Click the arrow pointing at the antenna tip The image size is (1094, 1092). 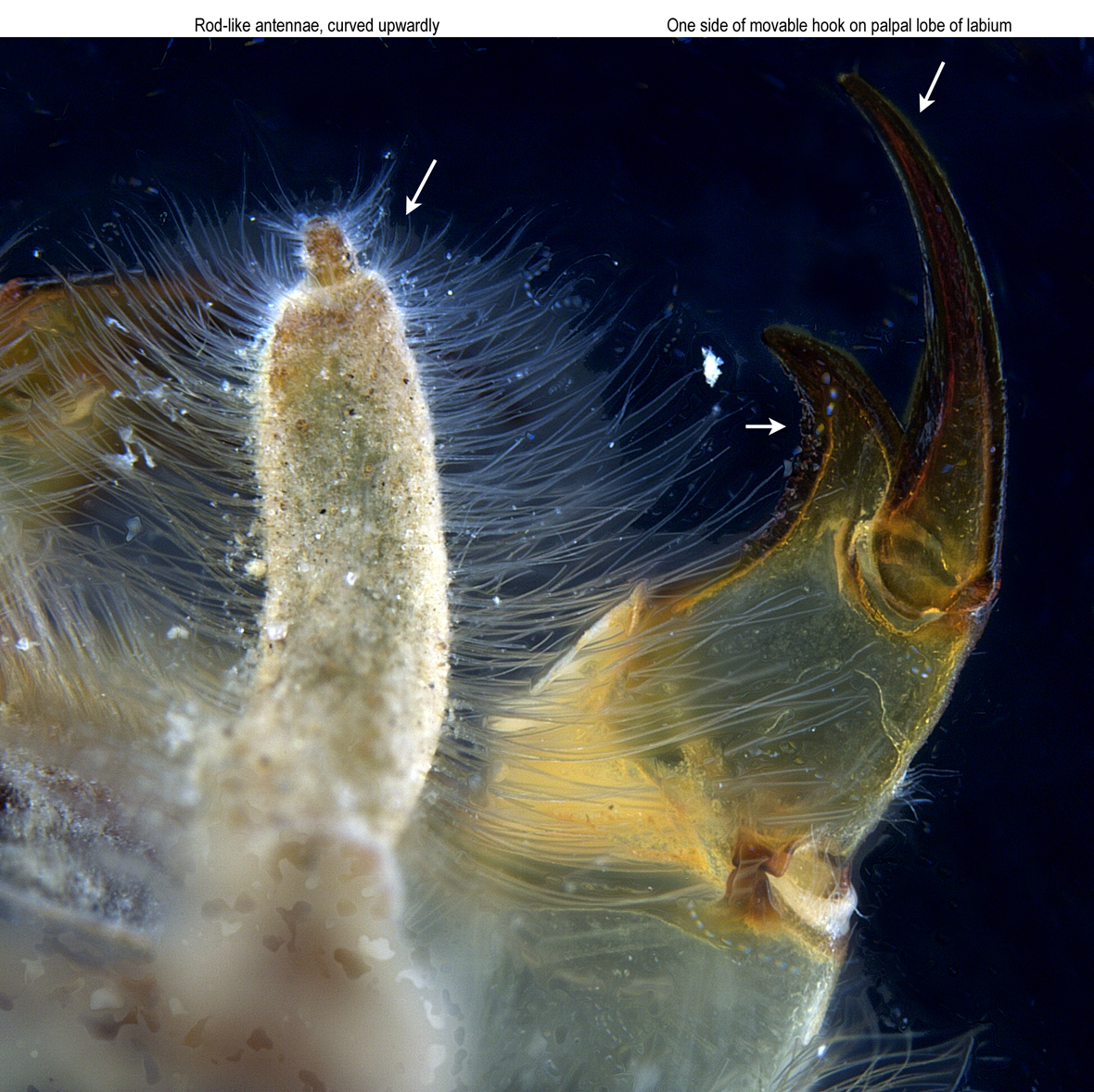[x=420, y=186]
